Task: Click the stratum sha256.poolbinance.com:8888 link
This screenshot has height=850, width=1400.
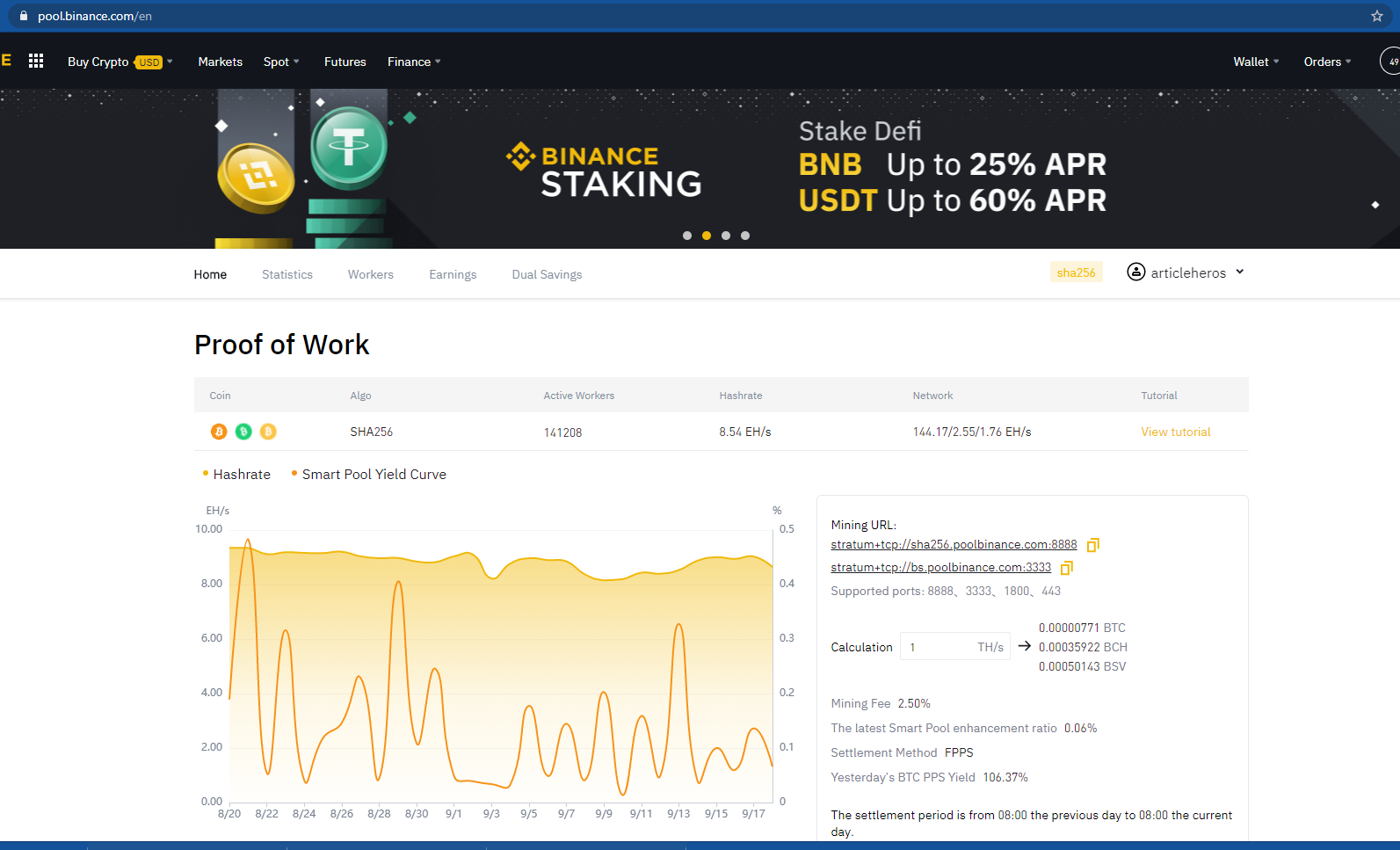Action: point(954,545)
